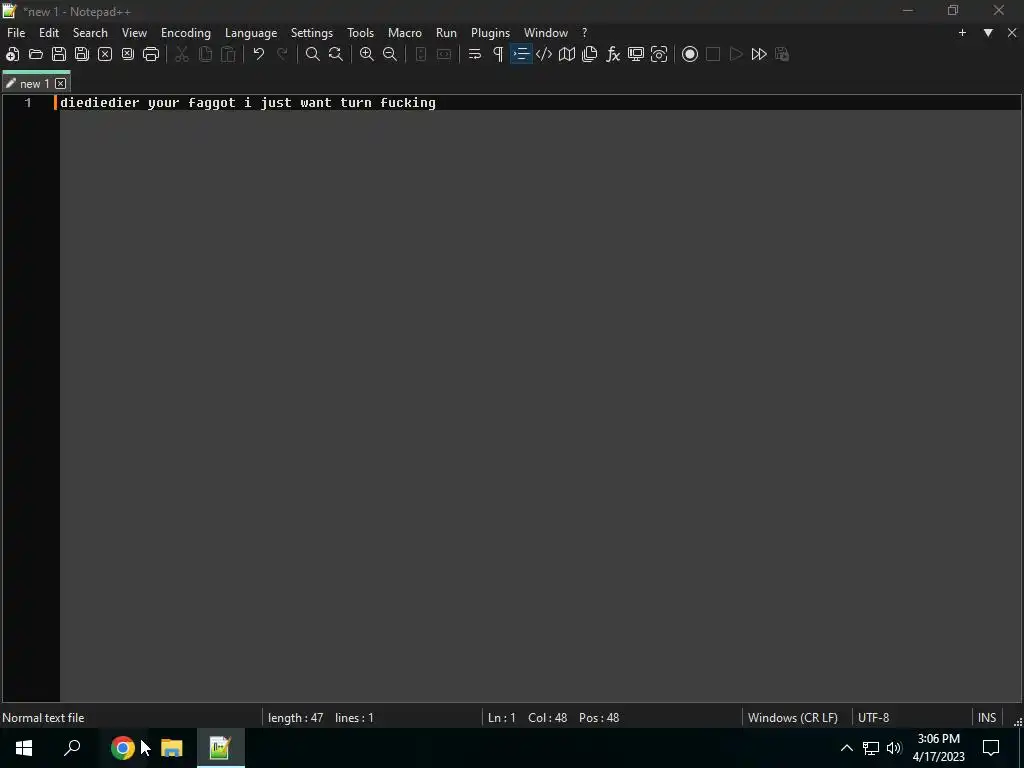Open Find with the magnifier icon

[x=313, y=54]
